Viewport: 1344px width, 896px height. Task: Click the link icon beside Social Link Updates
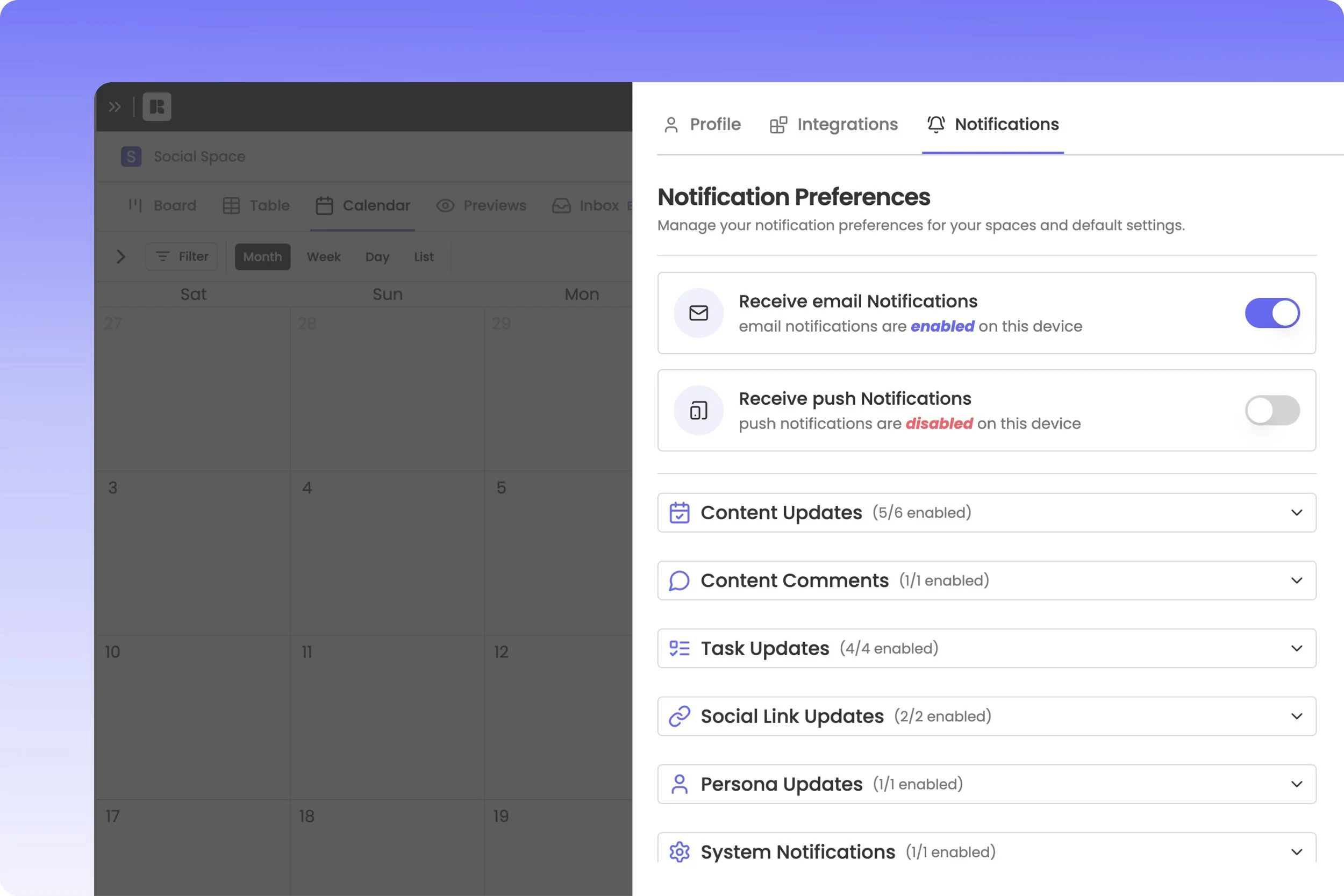[x=680, y=716]
